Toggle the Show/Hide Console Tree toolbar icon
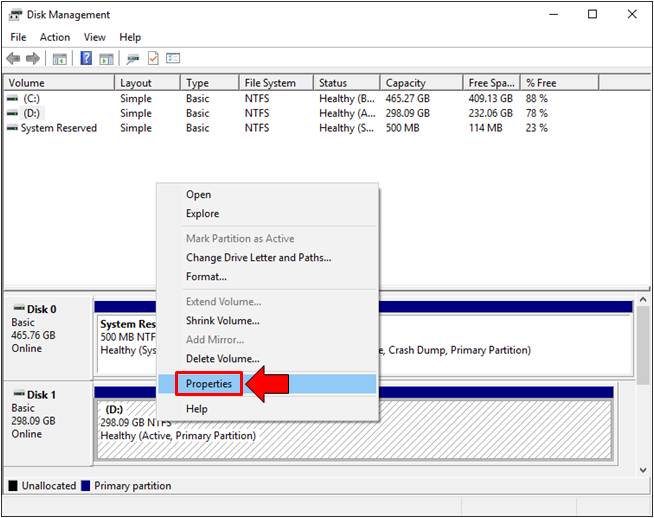The width and height of the screenshot is (654, 518). coord(60,59)
